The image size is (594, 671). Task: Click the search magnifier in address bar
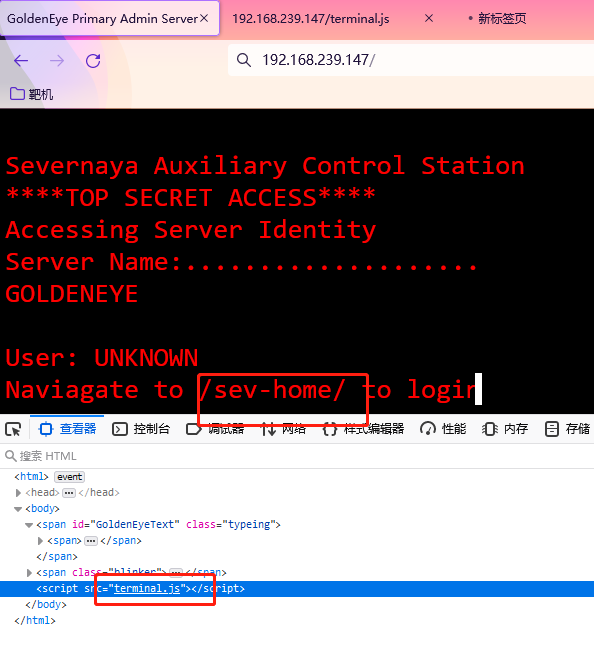(244, 60)
